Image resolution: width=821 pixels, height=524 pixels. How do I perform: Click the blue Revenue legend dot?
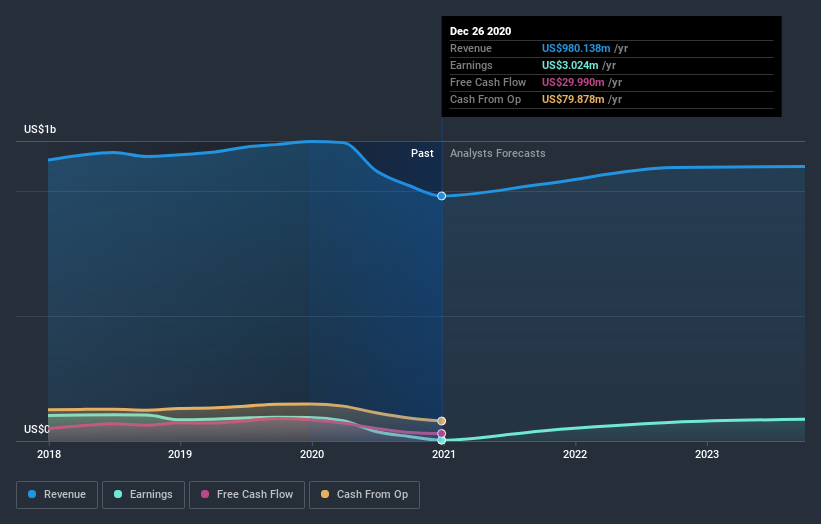(x=32, y=494)
